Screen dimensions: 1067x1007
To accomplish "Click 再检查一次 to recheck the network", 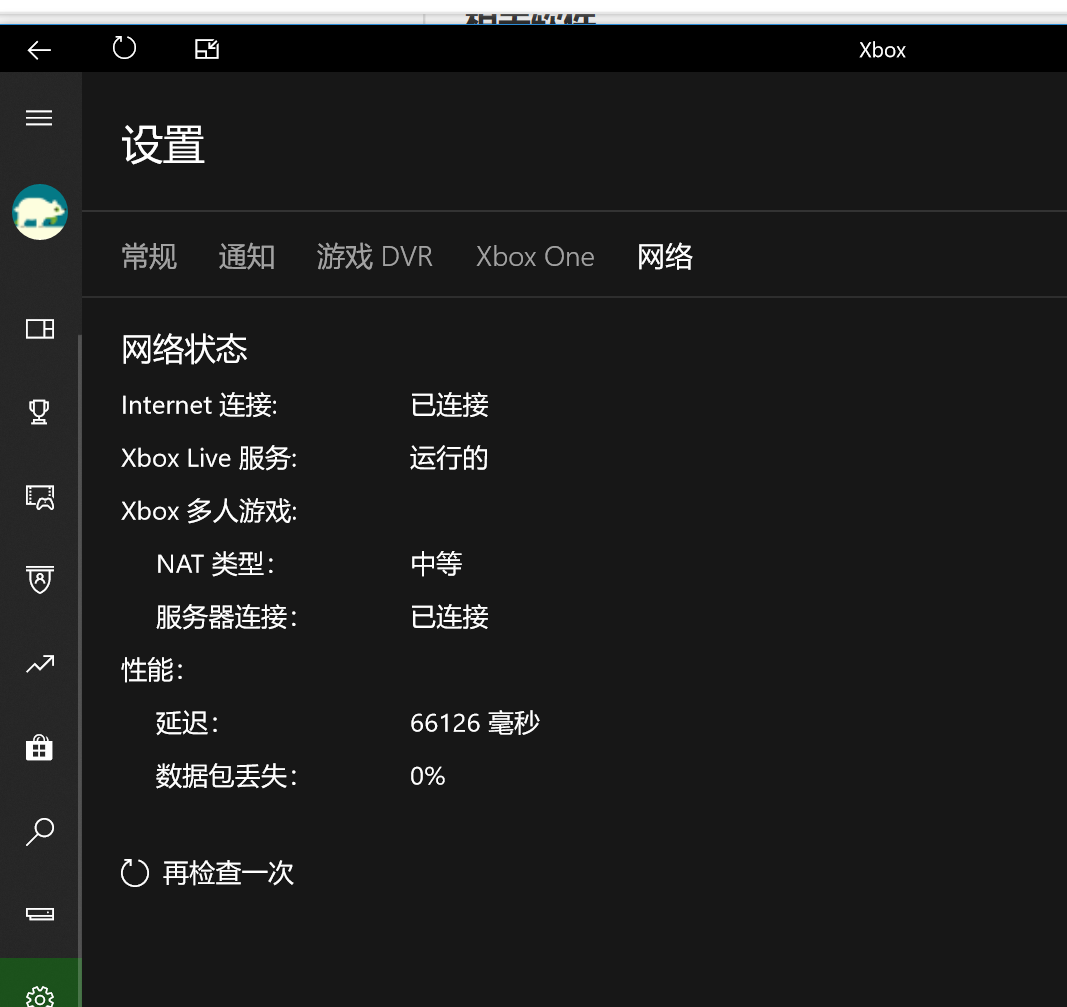I will click(207, 872).
